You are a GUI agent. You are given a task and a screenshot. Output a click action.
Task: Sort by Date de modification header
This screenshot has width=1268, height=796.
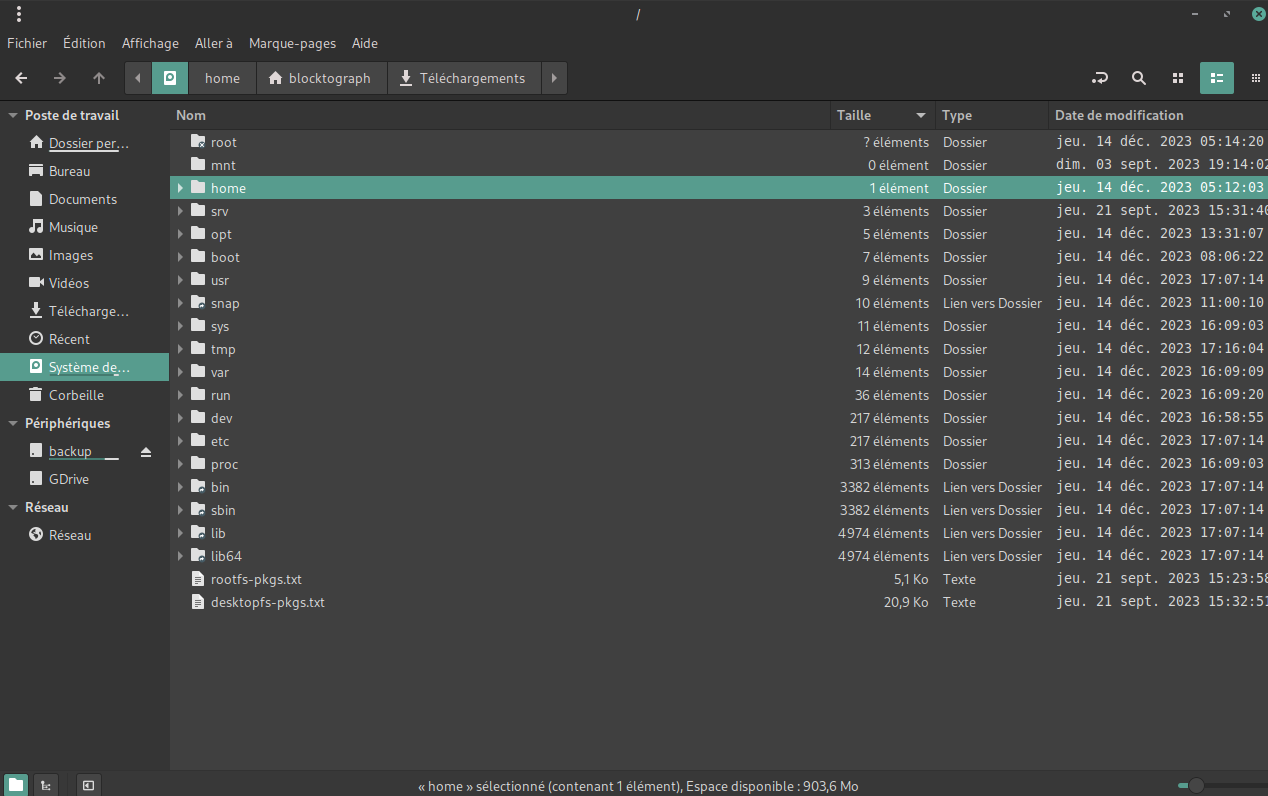[1158, 115]
